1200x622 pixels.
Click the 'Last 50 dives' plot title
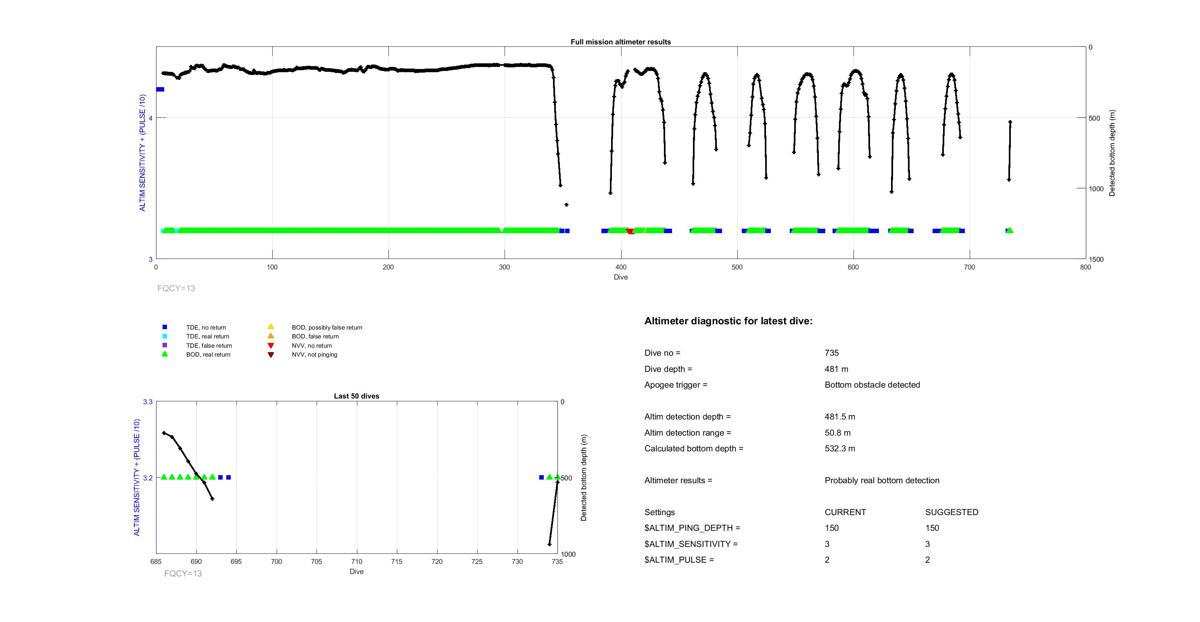(x=356, y=396)
